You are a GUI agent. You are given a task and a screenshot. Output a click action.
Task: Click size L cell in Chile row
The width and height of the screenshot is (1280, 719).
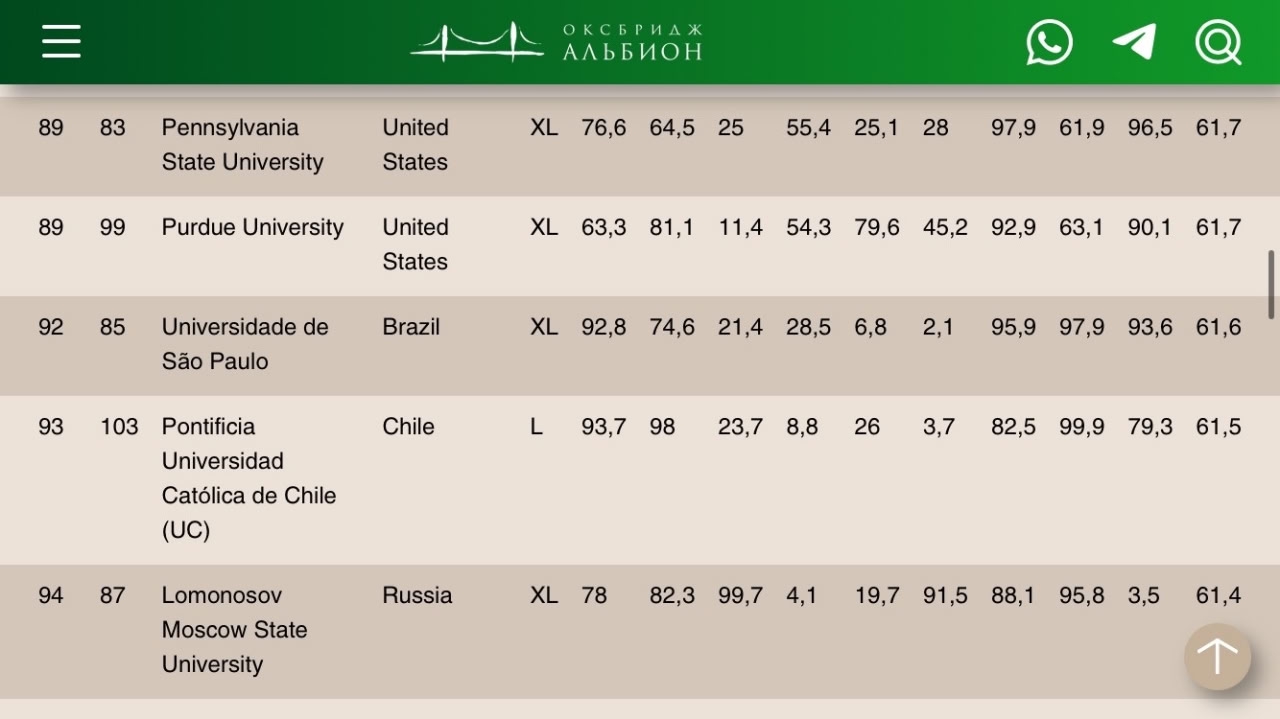[537, 427]
